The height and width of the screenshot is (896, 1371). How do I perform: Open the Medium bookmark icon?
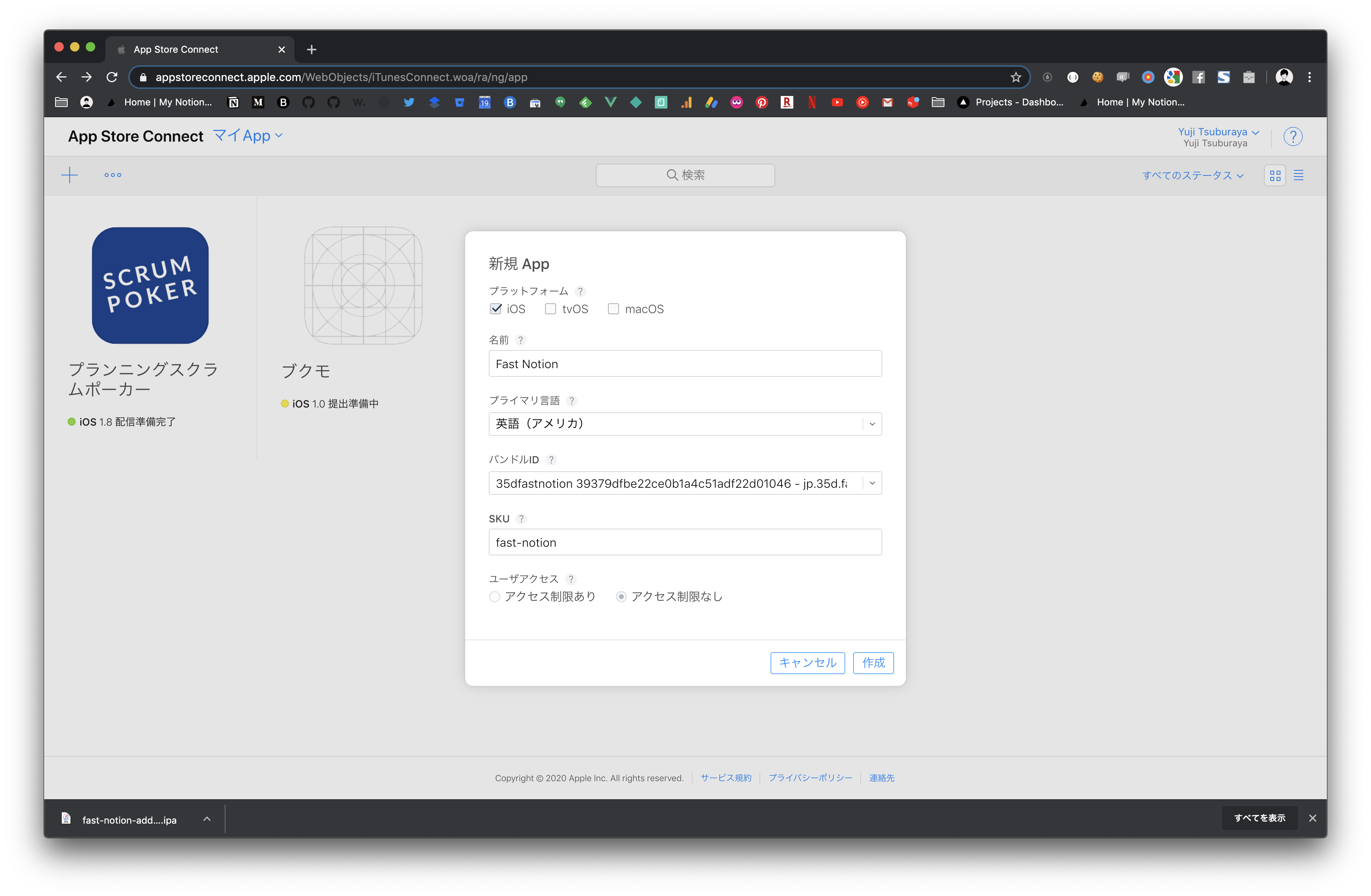(258, 103)
